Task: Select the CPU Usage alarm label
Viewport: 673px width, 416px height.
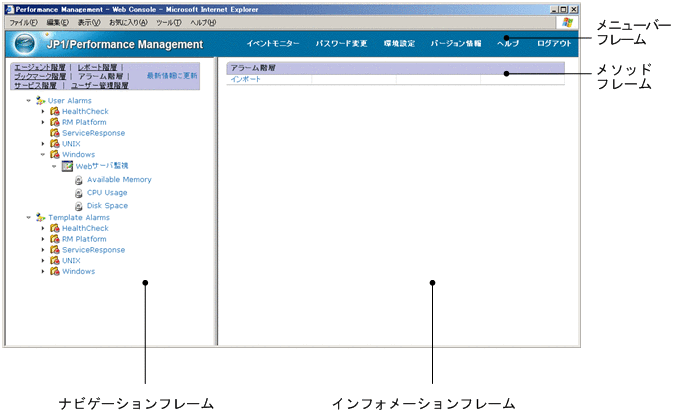Action: 107,193
